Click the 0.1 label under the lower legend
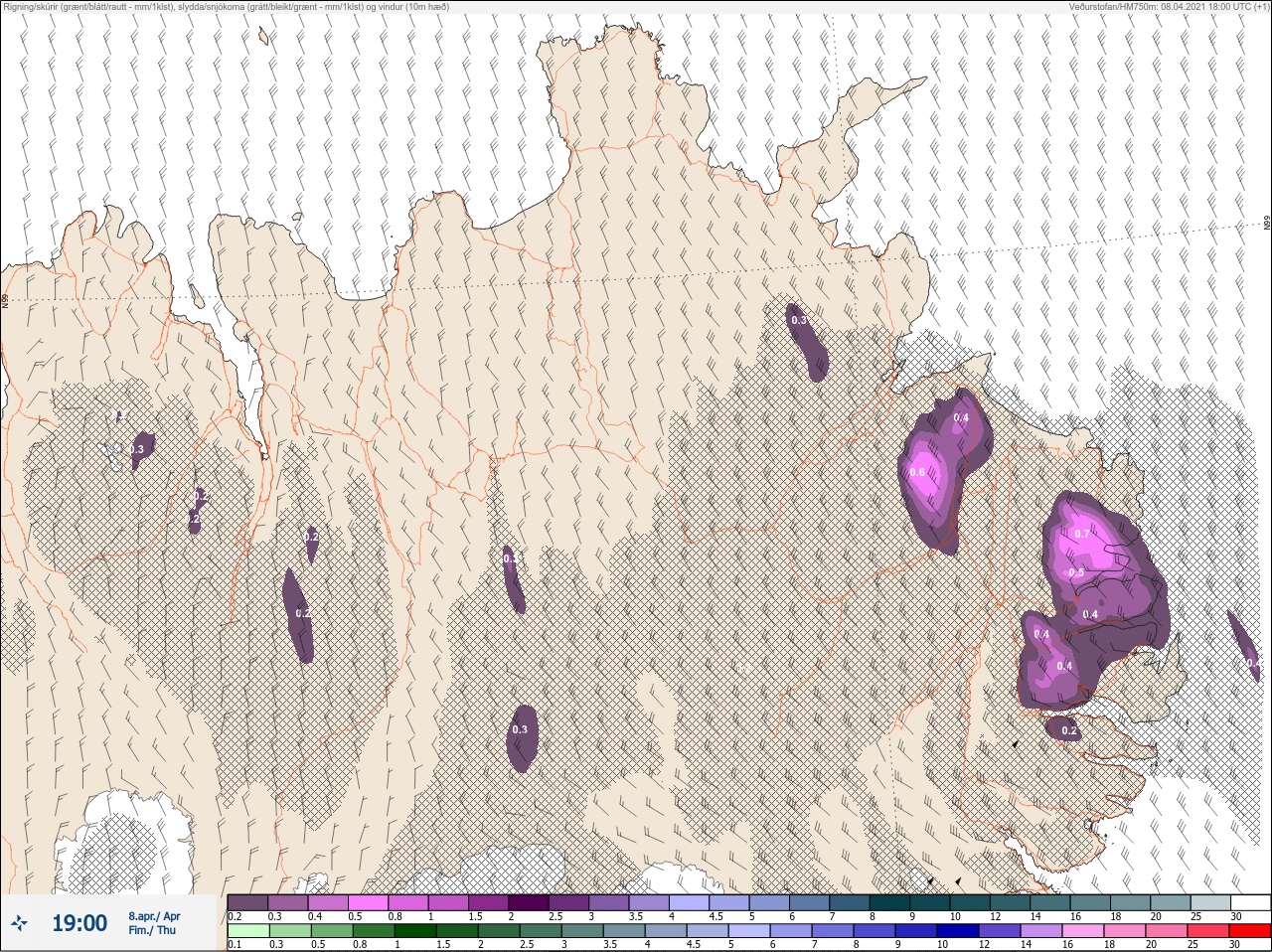 pyautogui.click(x=235, y=944)
